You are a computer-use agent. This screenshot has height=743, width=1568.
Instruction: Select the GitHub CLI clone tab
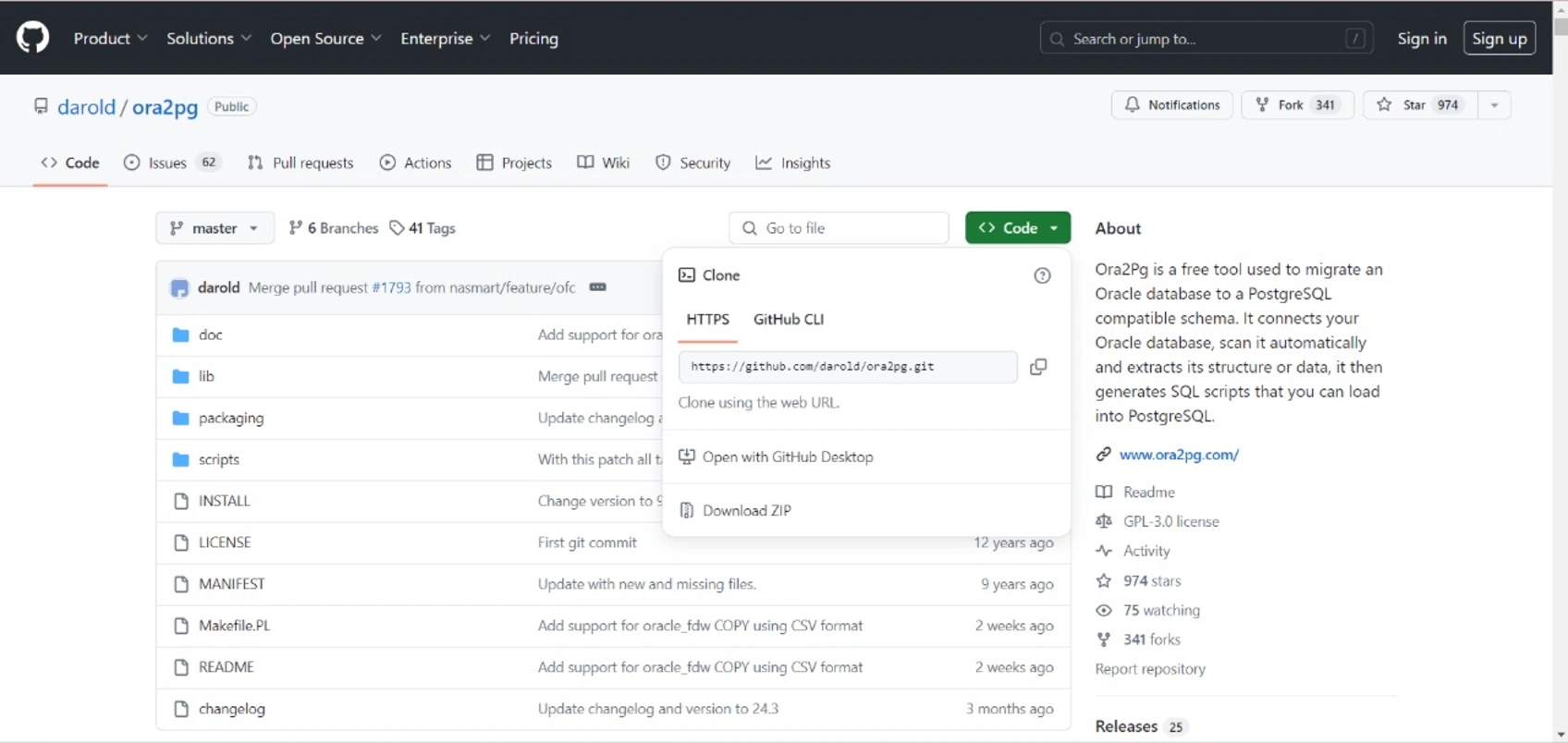click(789, 319)
